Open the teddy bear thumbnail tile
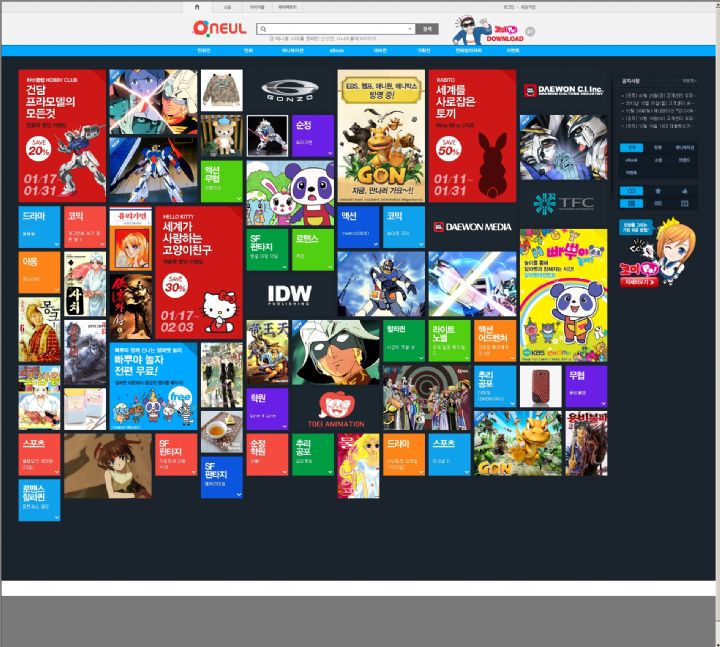Image resolution: width=720 pixels, height=647 pixels. 222,135
